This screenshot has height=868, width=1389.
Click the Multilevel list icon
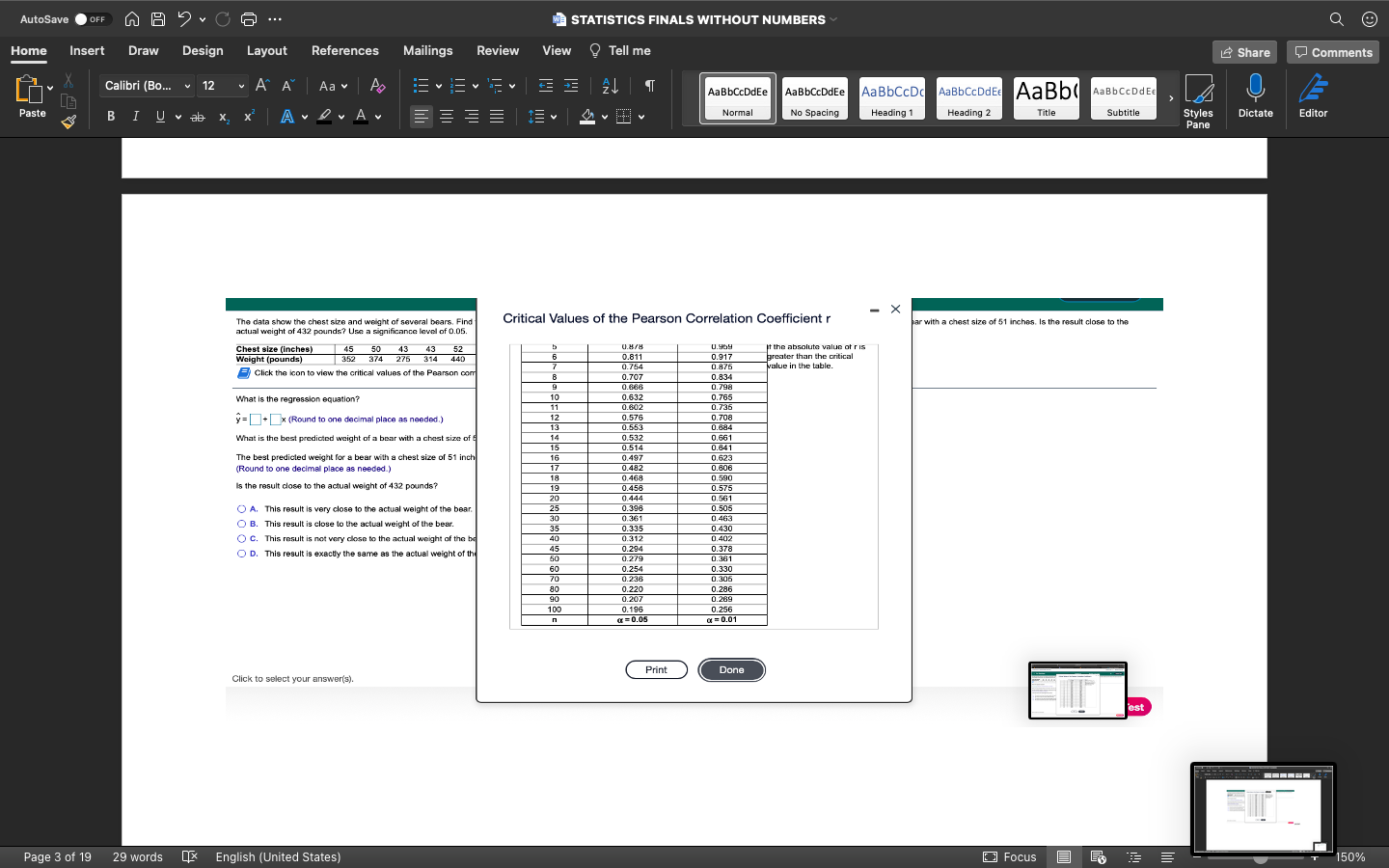tap(495, 86)
